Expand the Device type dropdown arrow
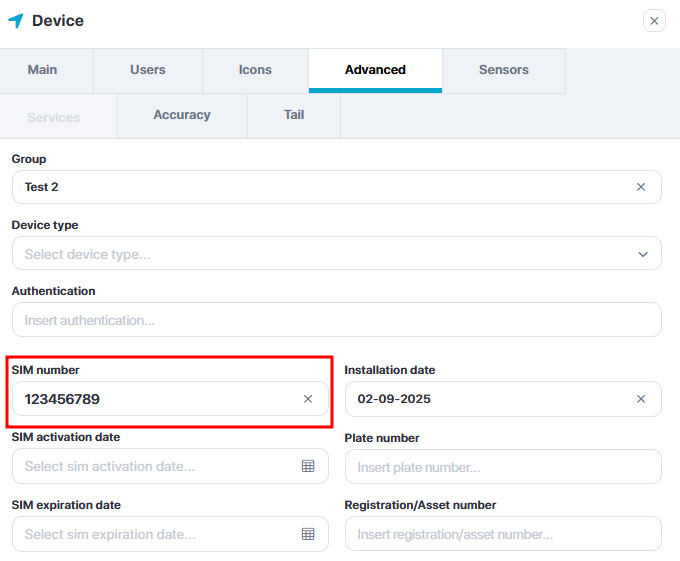The width and height of the screenshot is (680, 561). [x=643, y=254]
